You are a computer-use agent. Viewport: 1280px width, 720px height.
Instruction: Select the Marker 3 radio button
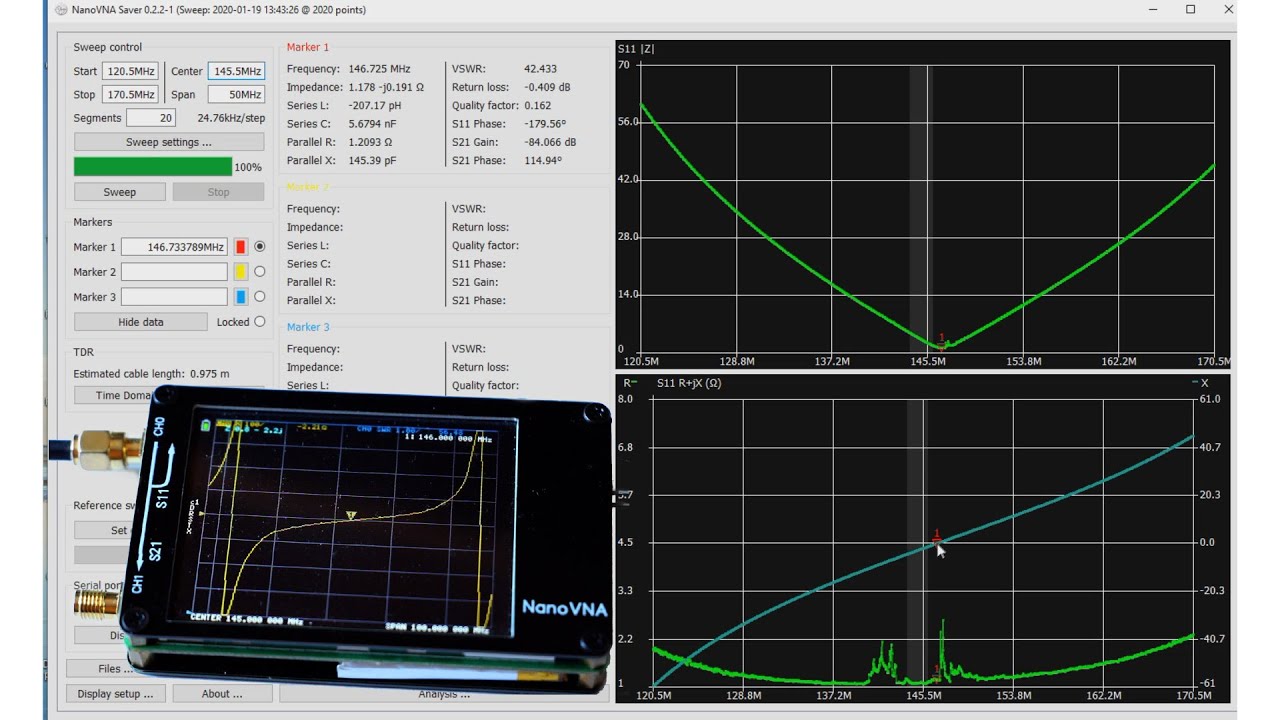point(260,296)
